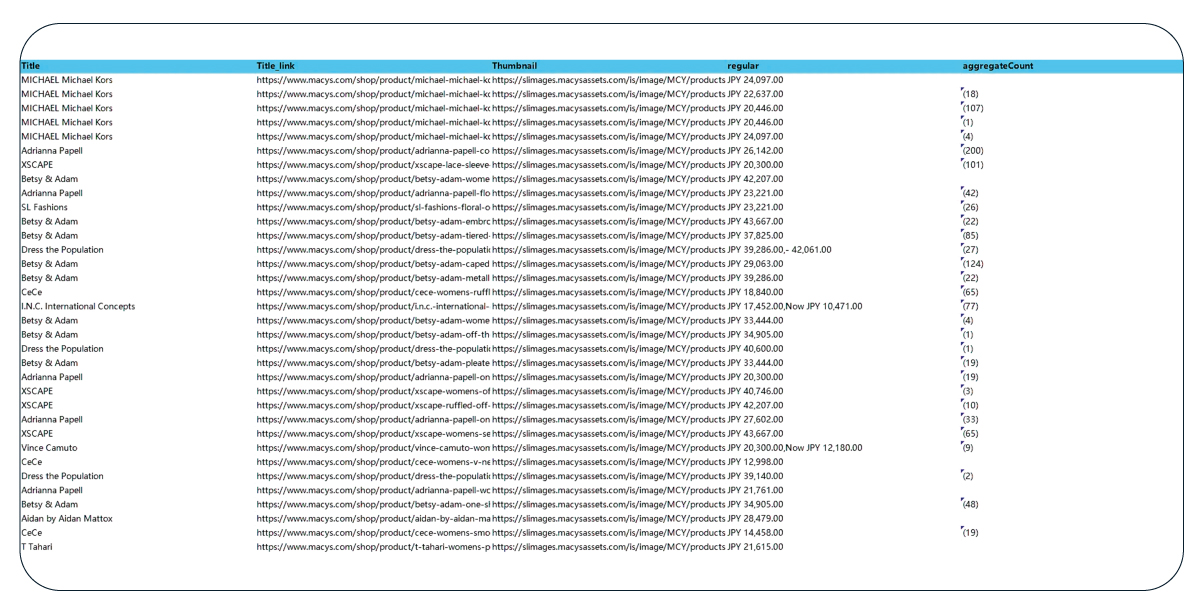
Task: Select price with Now JPY 12,180.00
Action: tap(795, 448)
